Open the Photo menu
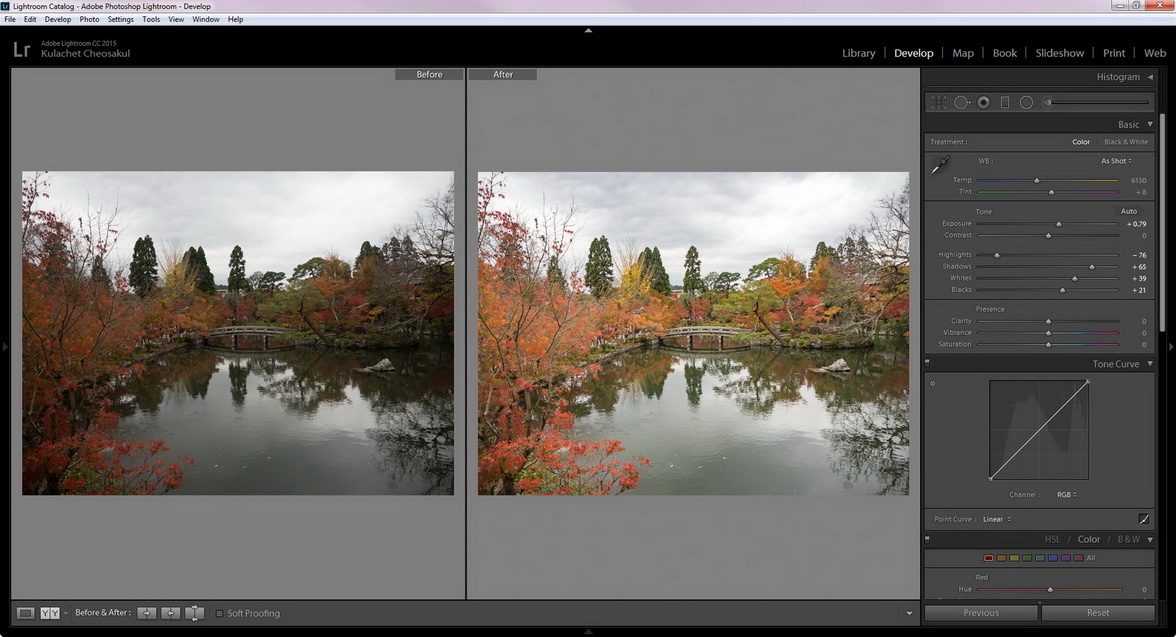Screen dimensions: 1176x637 point(89,20)
